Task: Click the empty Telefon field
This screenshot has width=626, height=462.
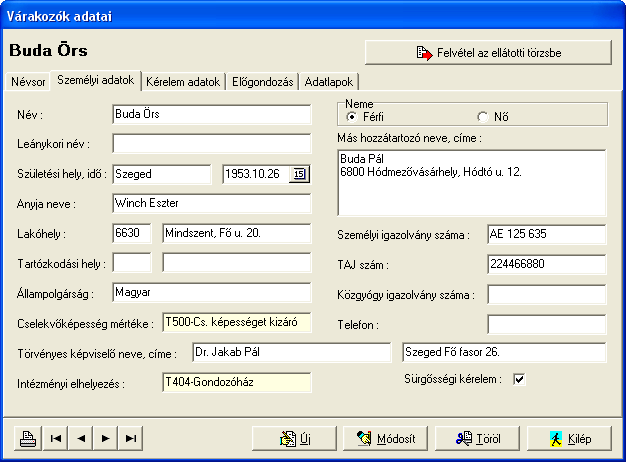Action: pos(547,324)
